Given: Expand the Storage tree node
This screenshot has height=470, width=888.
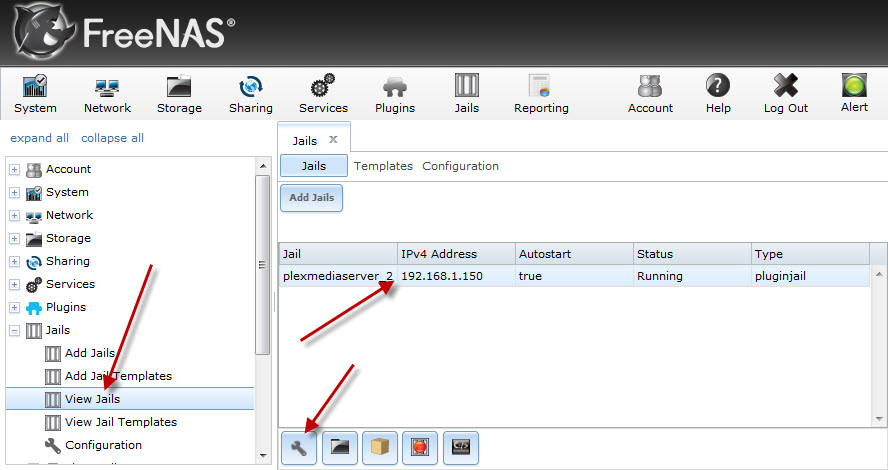Looking at the screenshot, I should click(x=15, y=238).
